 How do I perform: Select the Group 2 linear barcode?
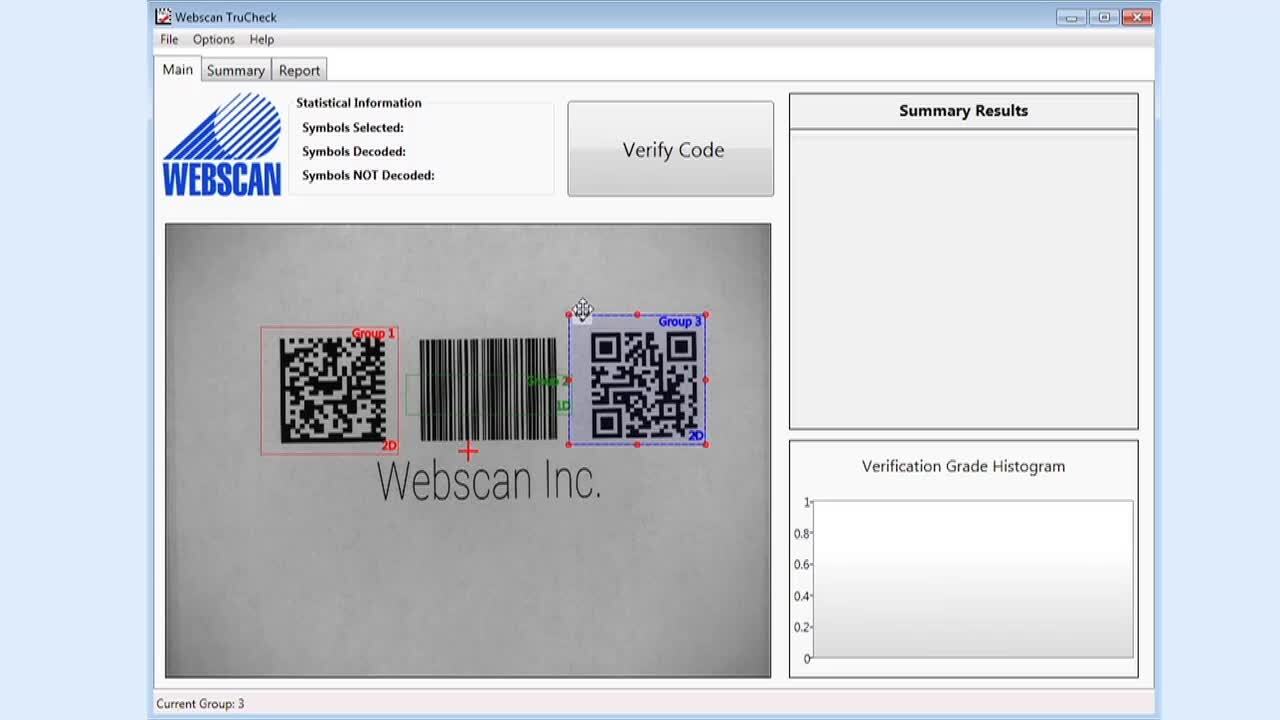point(488,389)
